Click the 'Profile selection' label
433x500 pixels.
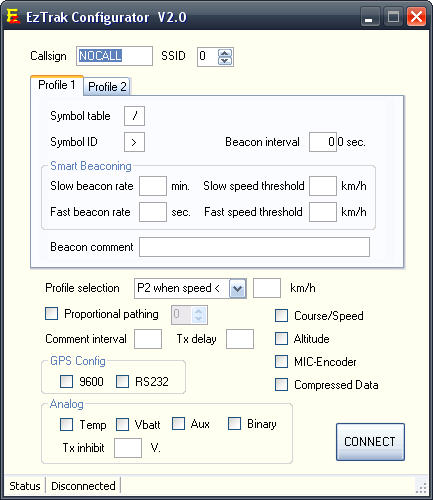82,288
